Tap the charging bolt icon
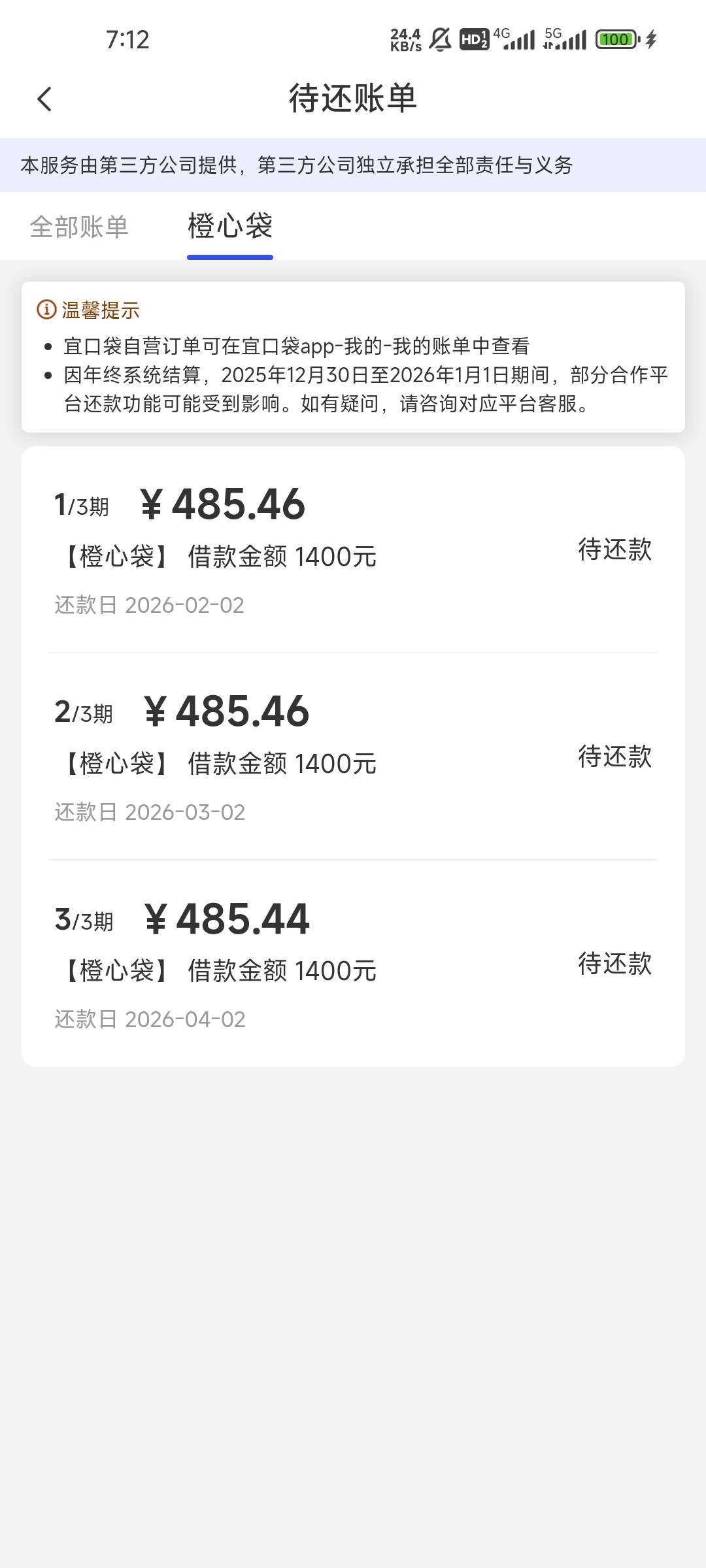Image resolution: width=706 pixels, height=1568 pixels. [651, 40]
